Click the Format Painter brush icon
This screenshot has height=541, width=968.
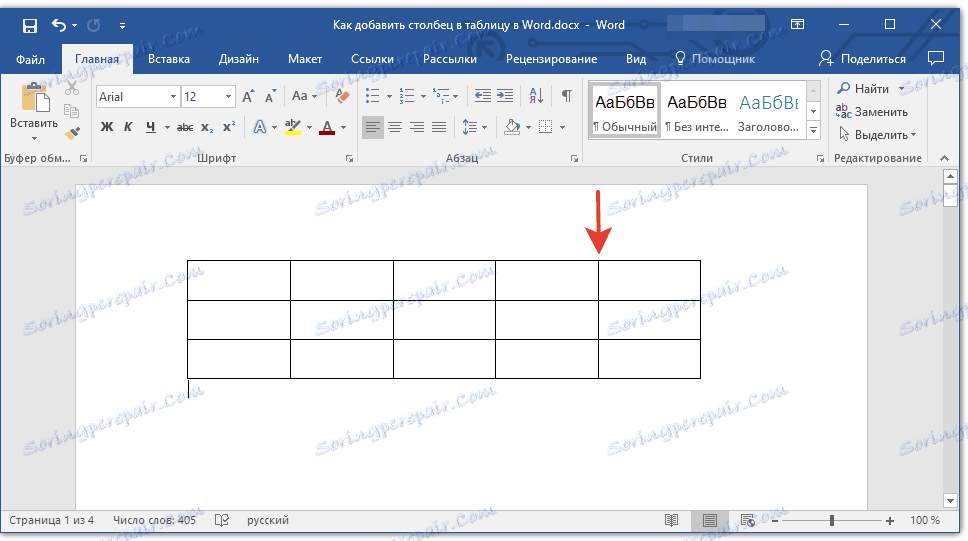point(72,133)
